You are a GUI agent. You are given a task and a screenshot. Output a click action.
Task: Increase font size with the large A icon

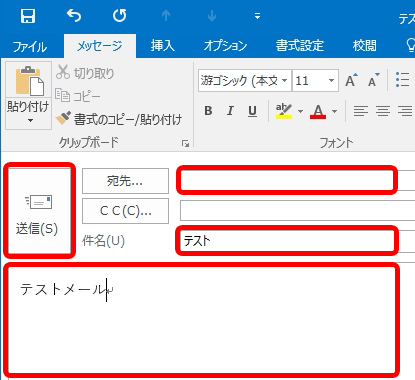[351, 80]
